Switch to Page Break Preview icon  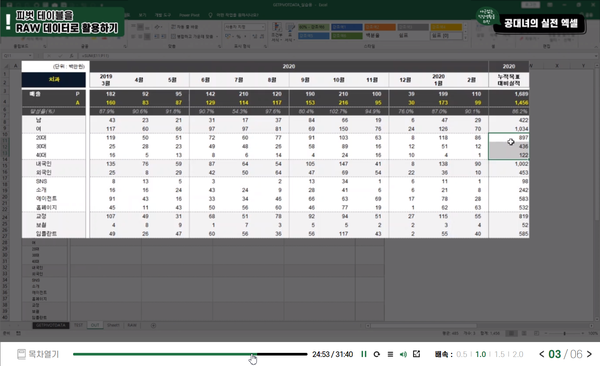tap(536, 333)
